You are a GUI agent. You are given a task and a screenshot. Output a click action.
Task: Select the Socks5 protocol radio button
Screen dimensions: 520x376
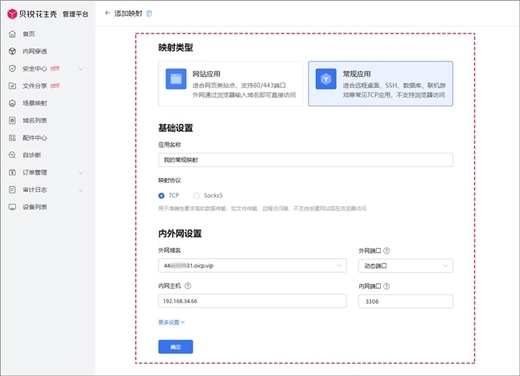click(196, 196)
